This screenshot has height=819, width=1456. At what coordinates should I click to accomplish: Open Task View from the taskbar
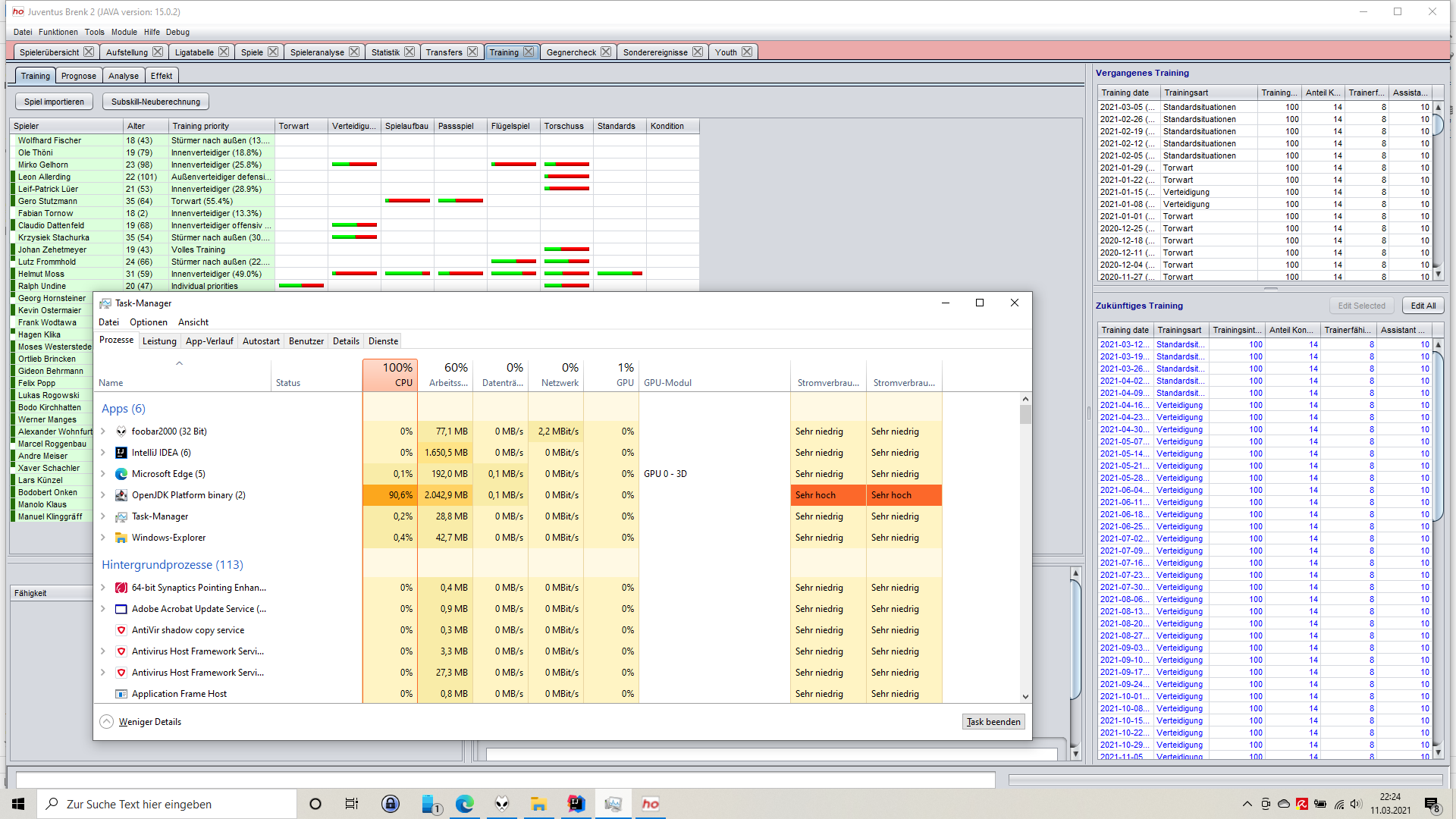pyautogui.click(x=351, y=804)
